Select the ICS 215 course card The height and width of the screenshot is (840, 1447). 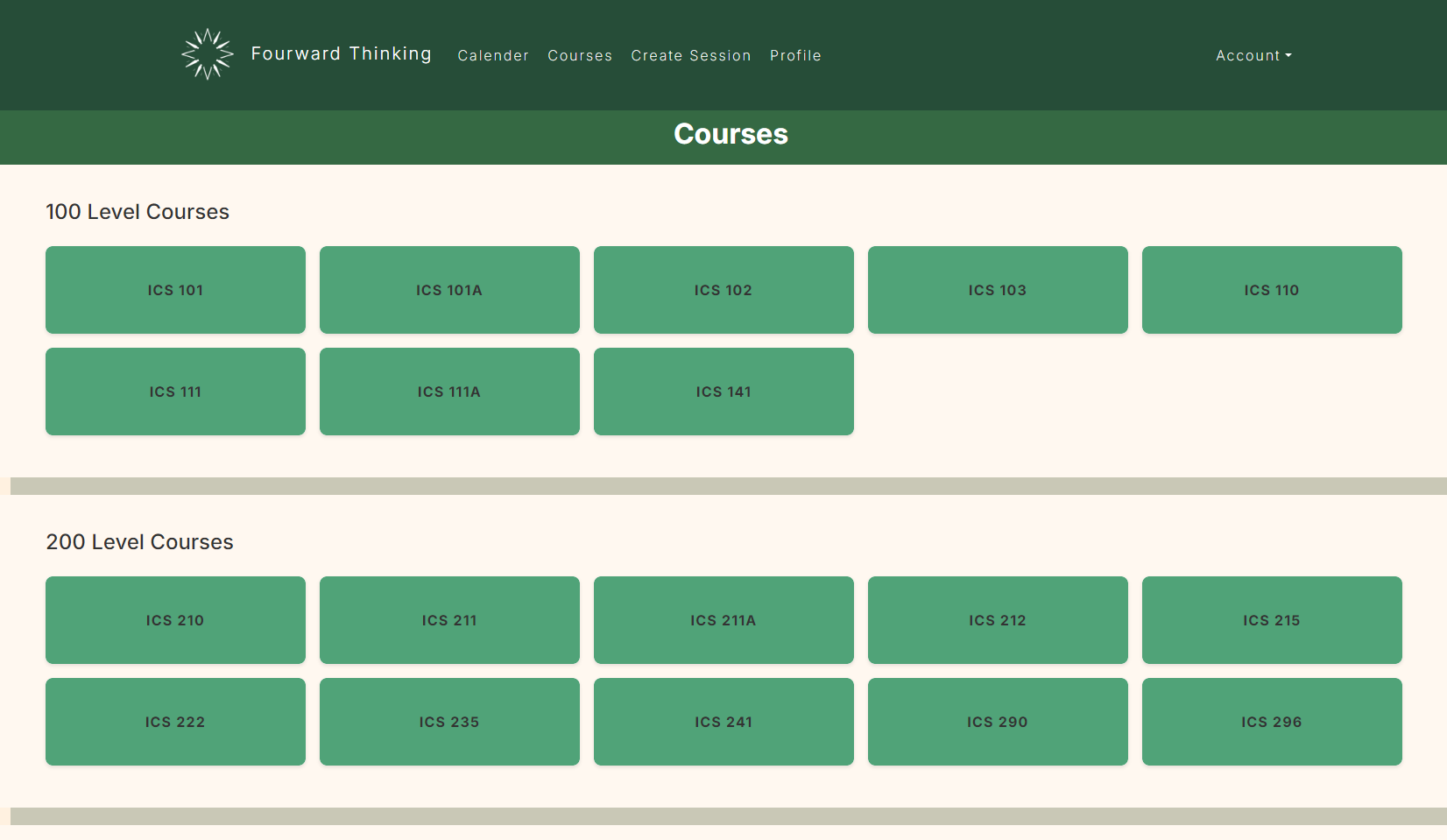1271,620
